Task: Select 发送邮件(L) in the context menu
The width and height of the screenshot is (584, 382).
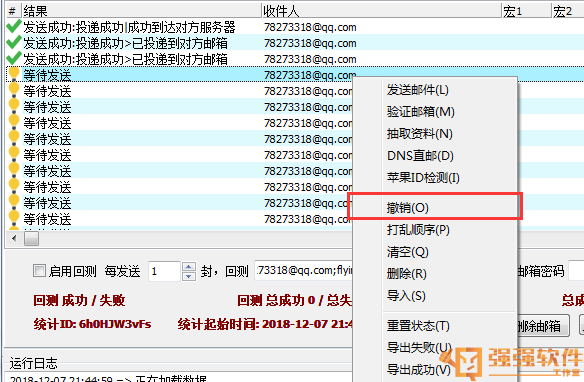Action: pos(418,90)
